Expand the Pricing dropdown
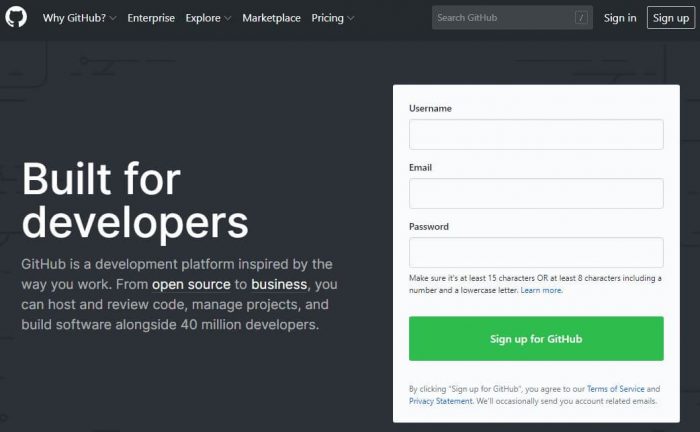The width and height of the screenshot is (700, 432). [332, 18]
